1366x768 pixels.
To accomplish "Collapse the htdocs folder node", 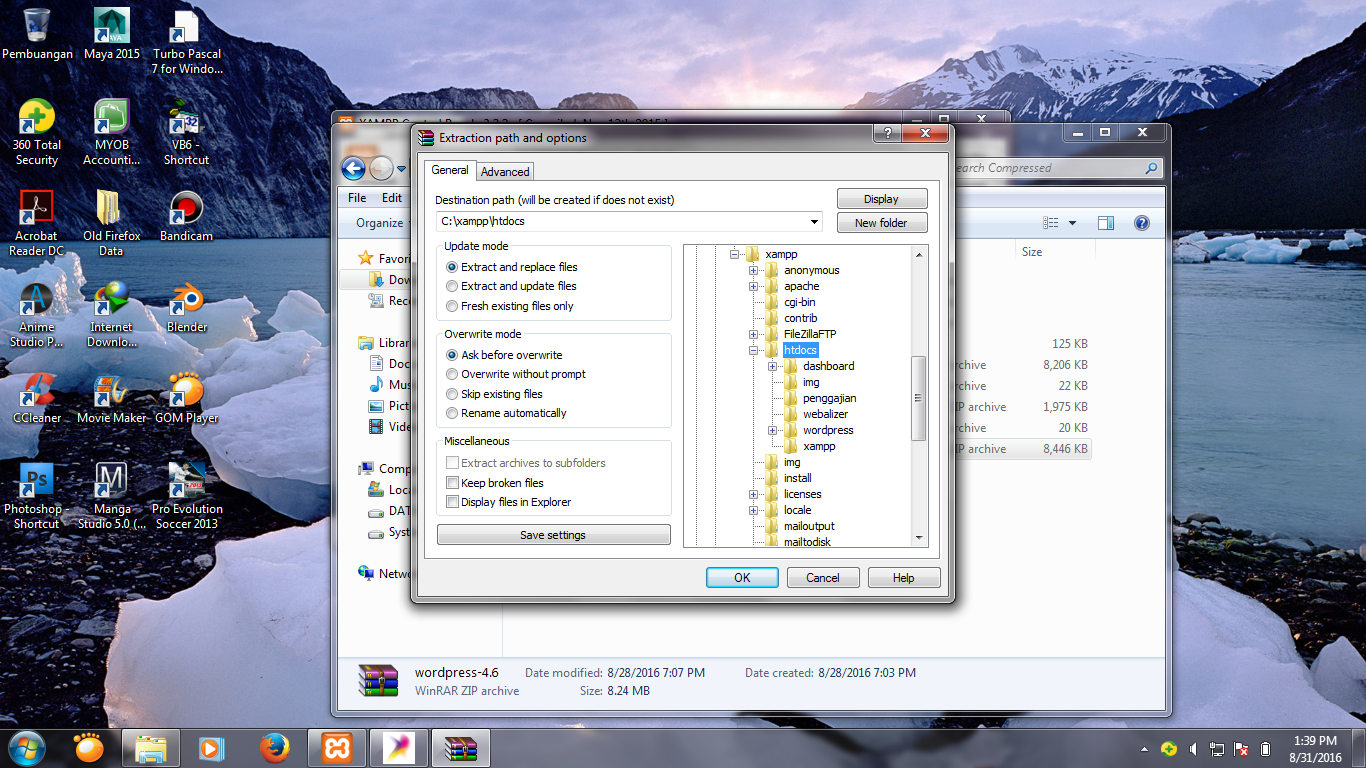I will [x=754, y=350].
